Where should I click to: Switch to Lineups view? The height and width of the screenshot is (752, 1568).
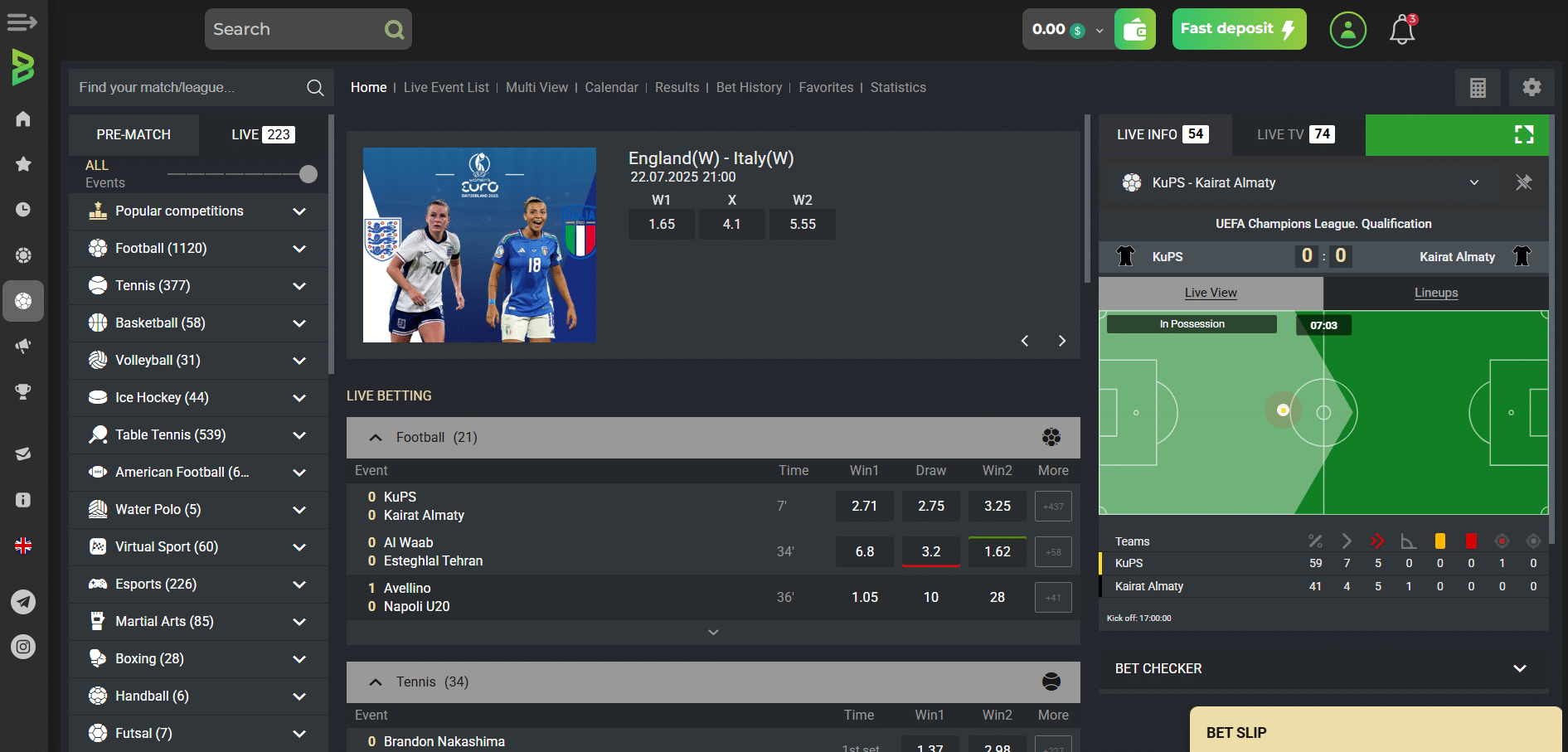(x=1435, y=293)
